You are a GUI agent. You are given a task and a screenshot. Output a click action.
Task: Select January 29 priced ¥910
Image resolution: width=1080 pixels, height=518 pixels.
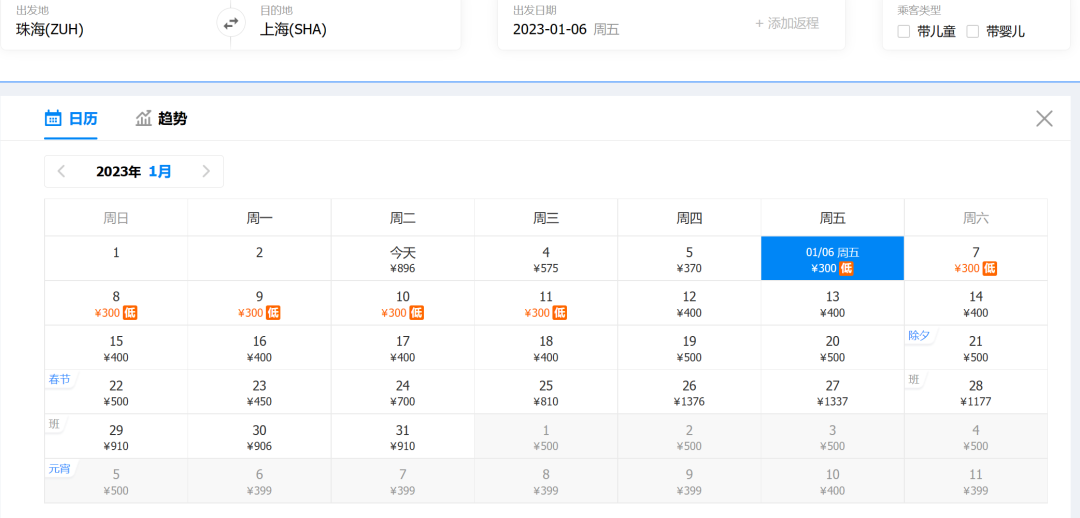116,437
